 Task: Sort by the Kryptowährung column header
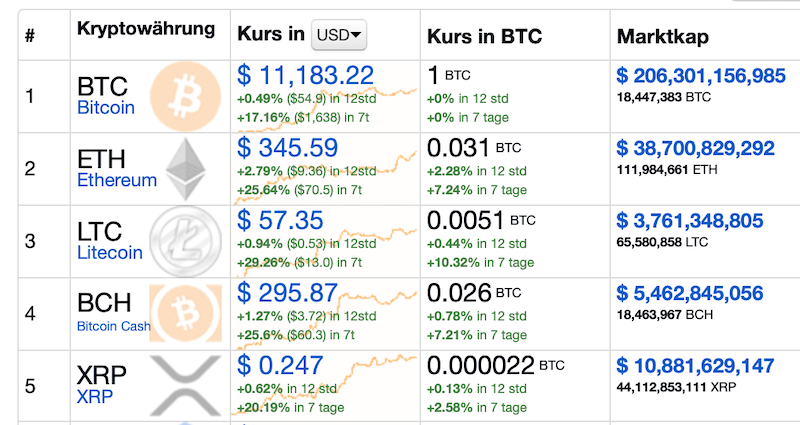pyautogui.click(x=146, y=28)
